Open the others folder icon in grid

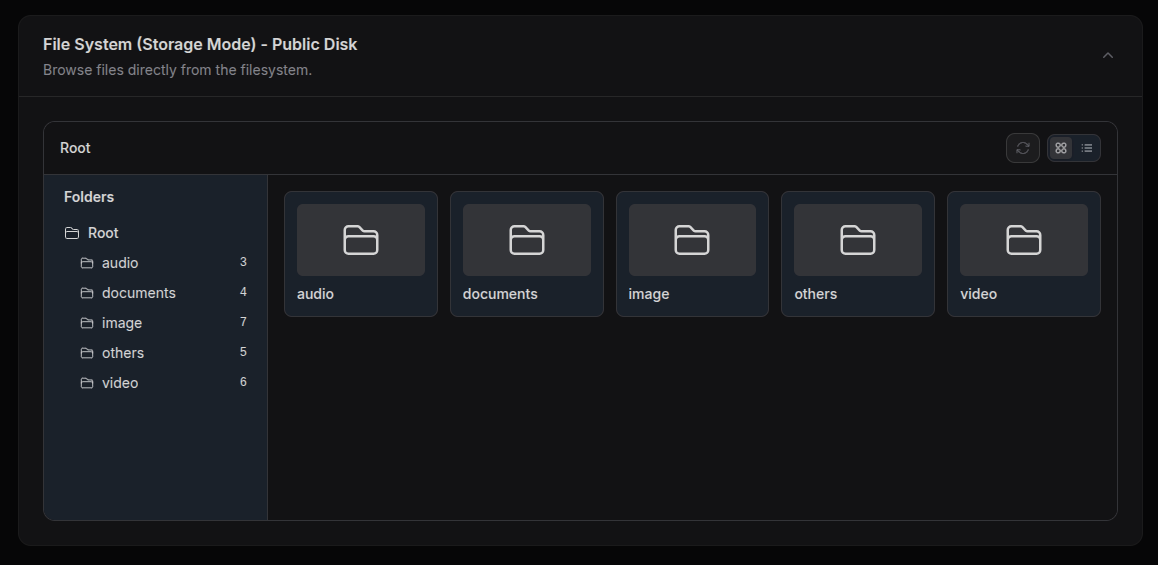pos(857,240)
